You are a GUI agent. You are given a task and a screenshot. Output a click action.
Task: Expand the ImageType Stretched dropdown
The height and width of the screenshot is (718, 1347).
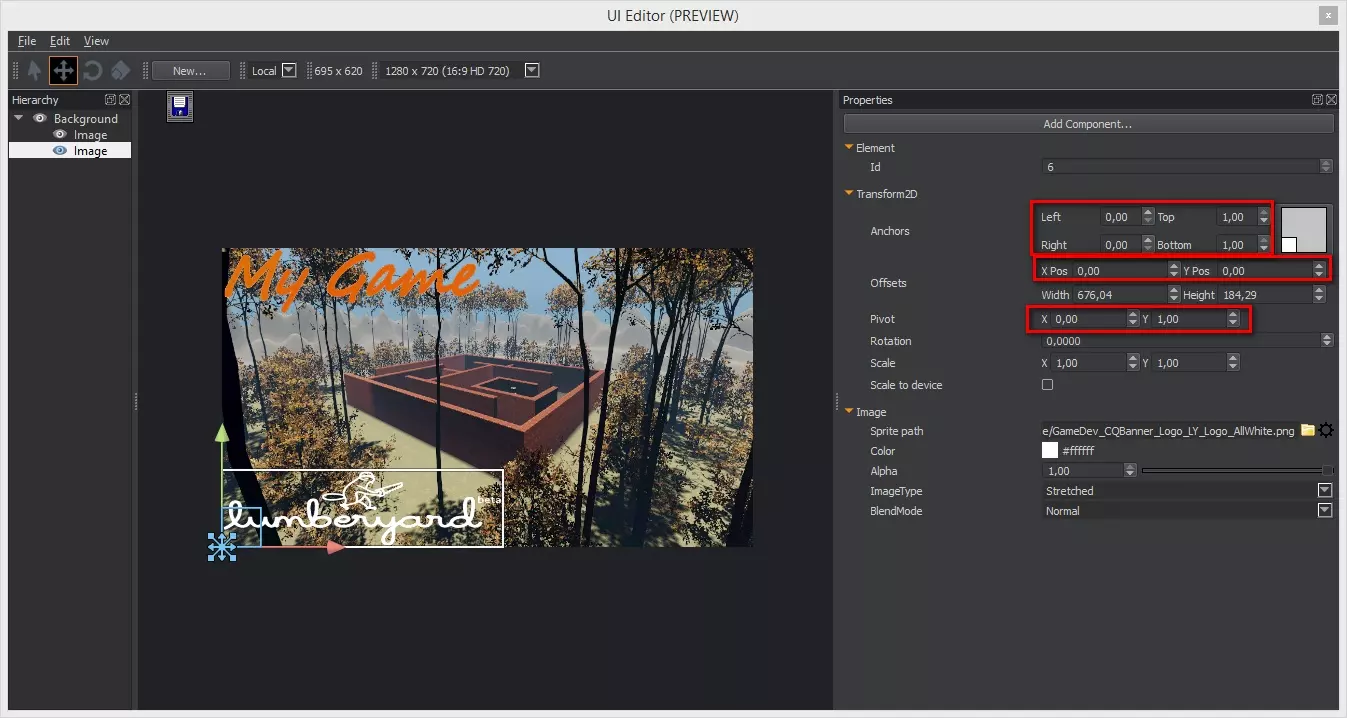click(1325, 491)
